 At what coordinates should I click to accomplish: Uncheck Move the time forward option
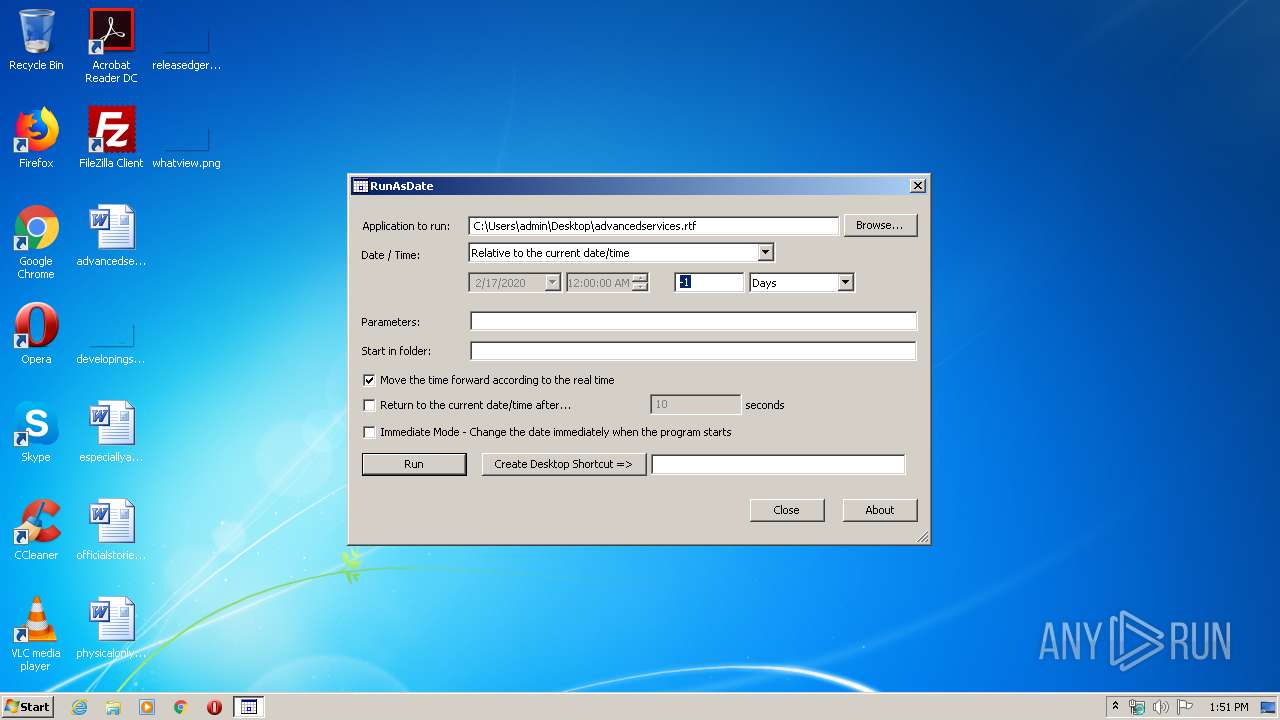[x=369, y=380]
